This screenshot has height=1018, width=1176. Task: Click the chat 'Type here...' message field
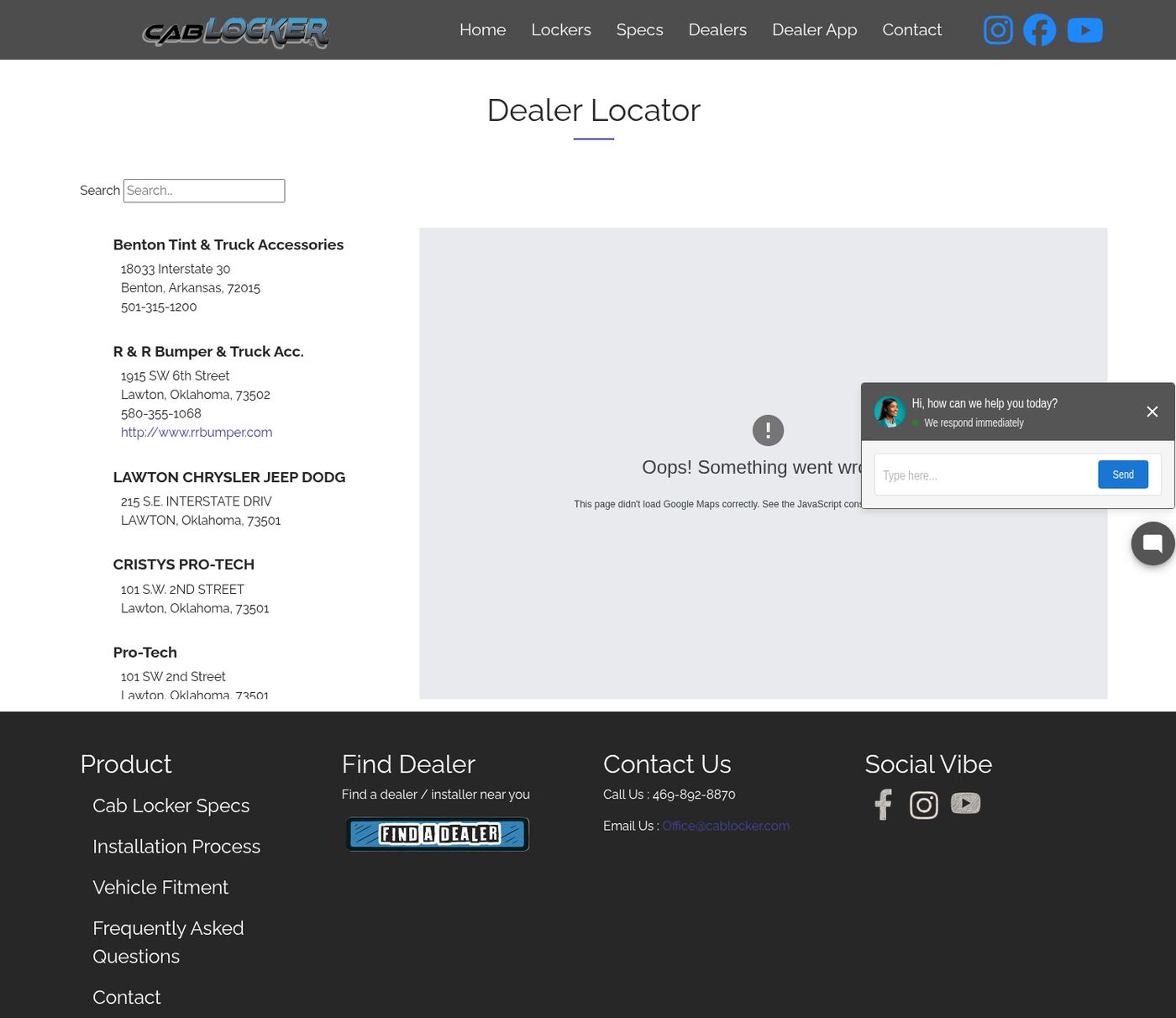[x=984, y=475]
